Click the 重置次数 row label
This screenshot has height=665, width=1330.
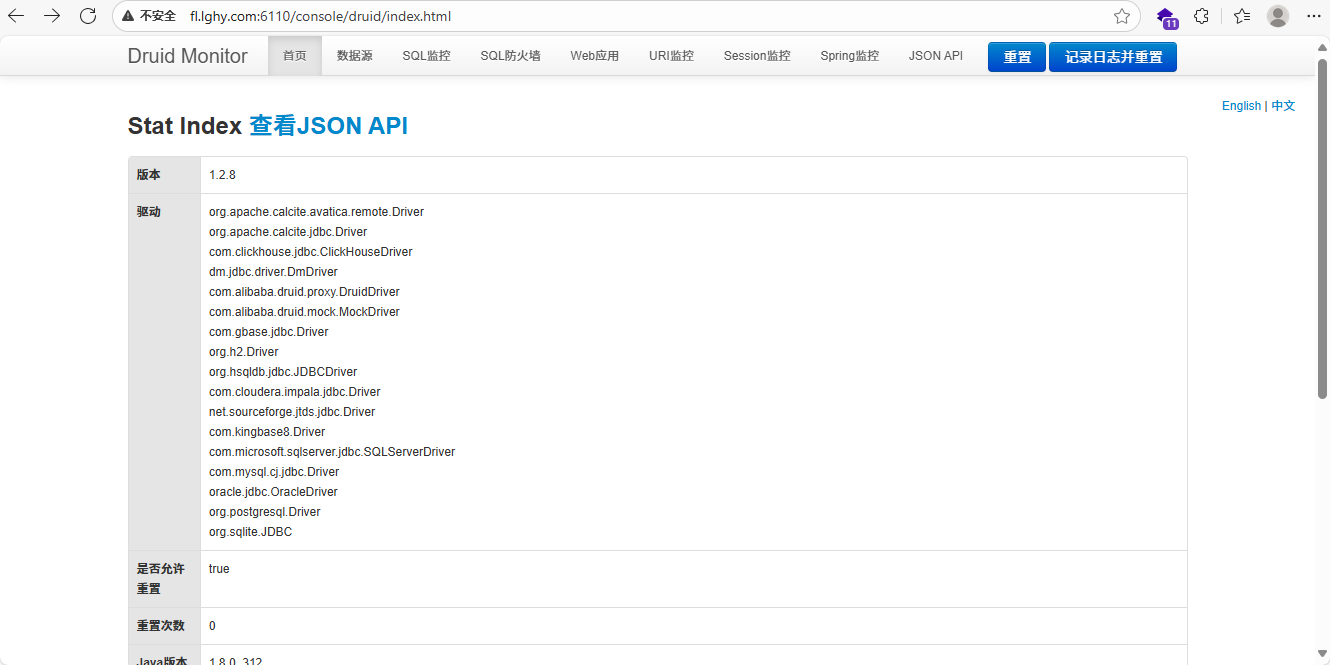pos(161,626)
